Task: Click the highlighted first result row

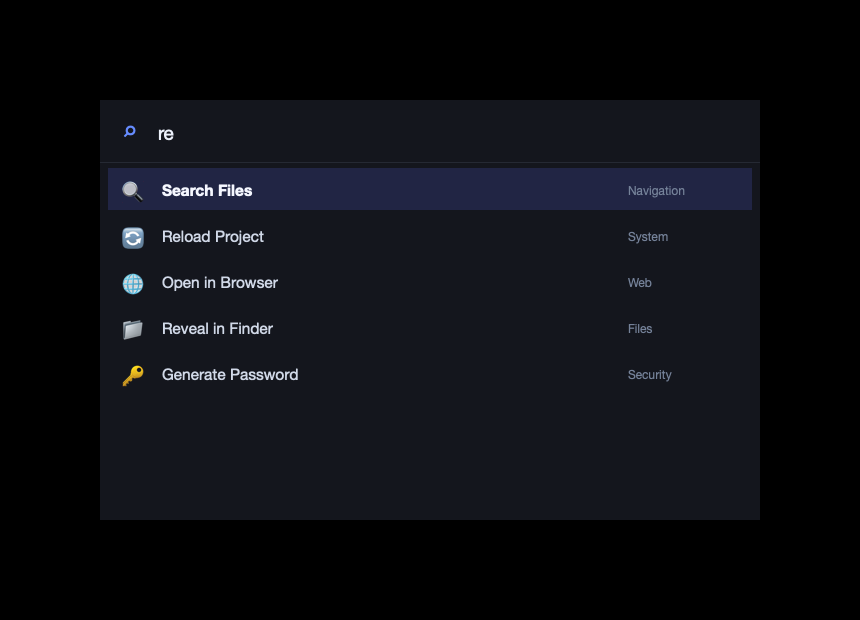Action: [x=429, y=189]
